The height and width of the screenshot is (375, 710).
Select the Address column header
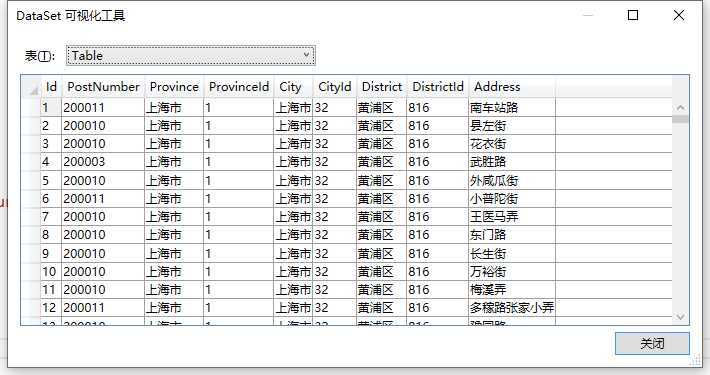point(512,87)
